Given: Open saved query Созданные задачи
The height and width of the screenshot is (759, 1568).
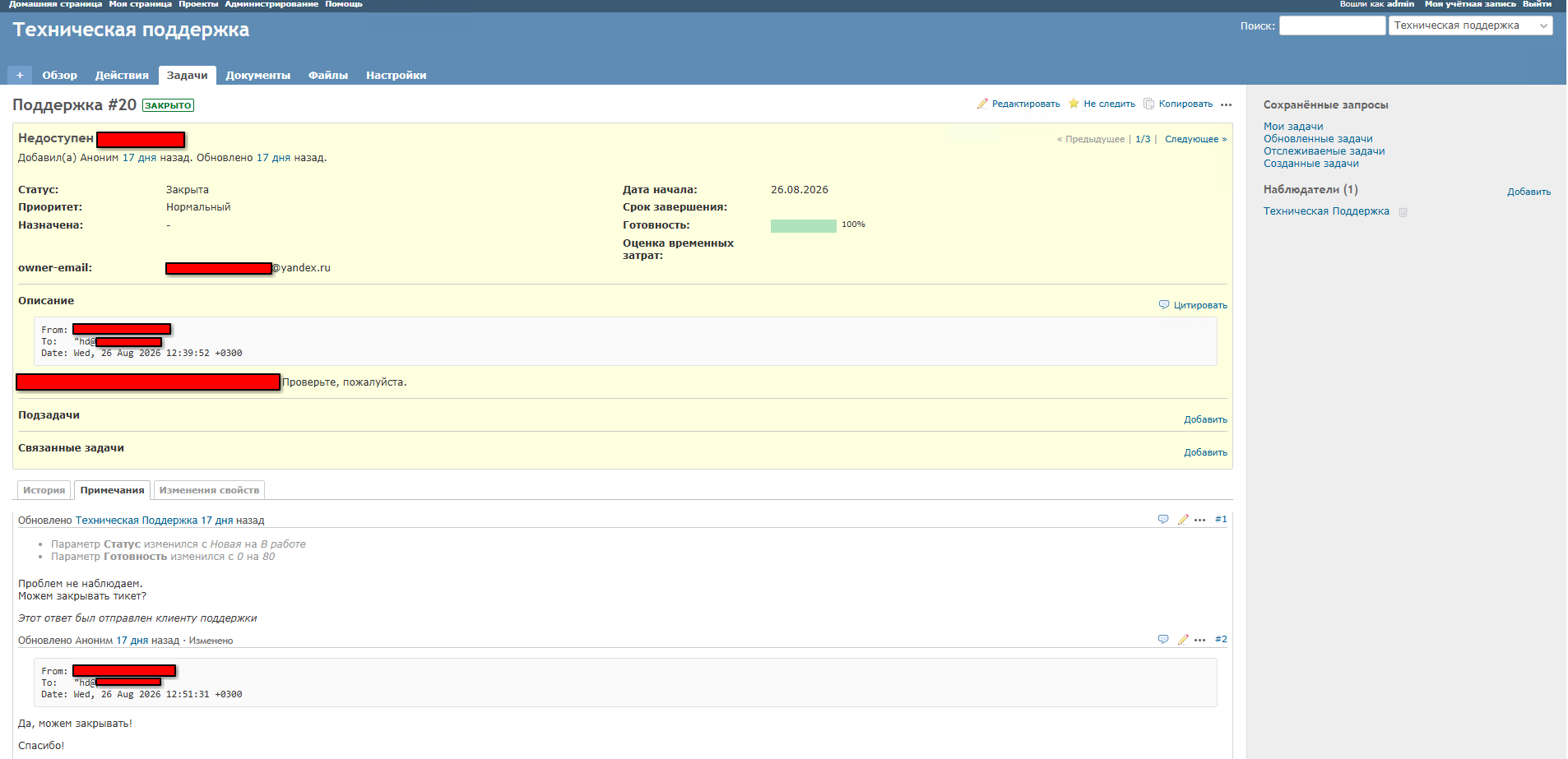Looking at the screenshot, I should tap(1311, 164).
